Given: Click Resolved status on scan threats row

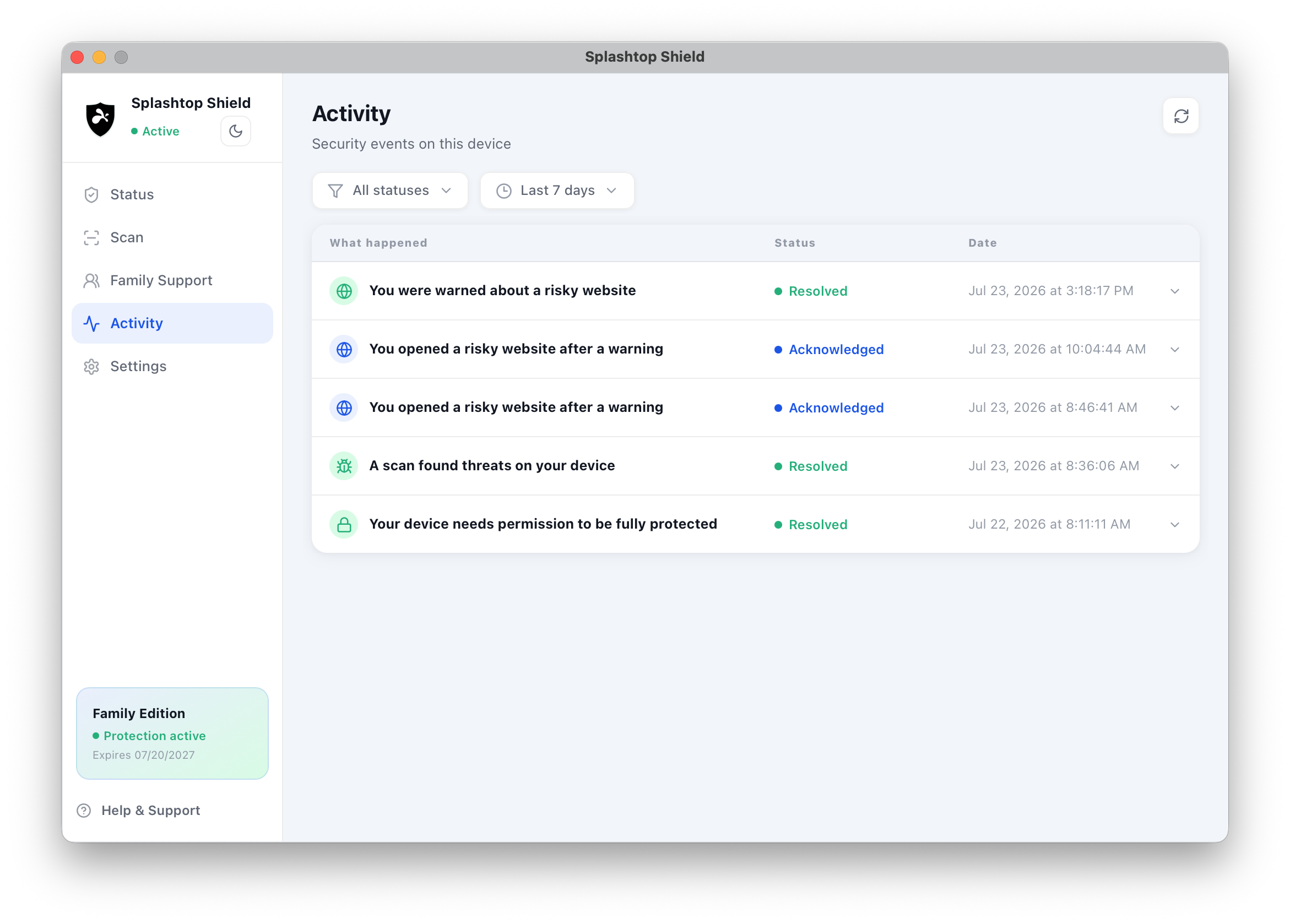Looking at the screenshot, I should [x=811, y=466].
